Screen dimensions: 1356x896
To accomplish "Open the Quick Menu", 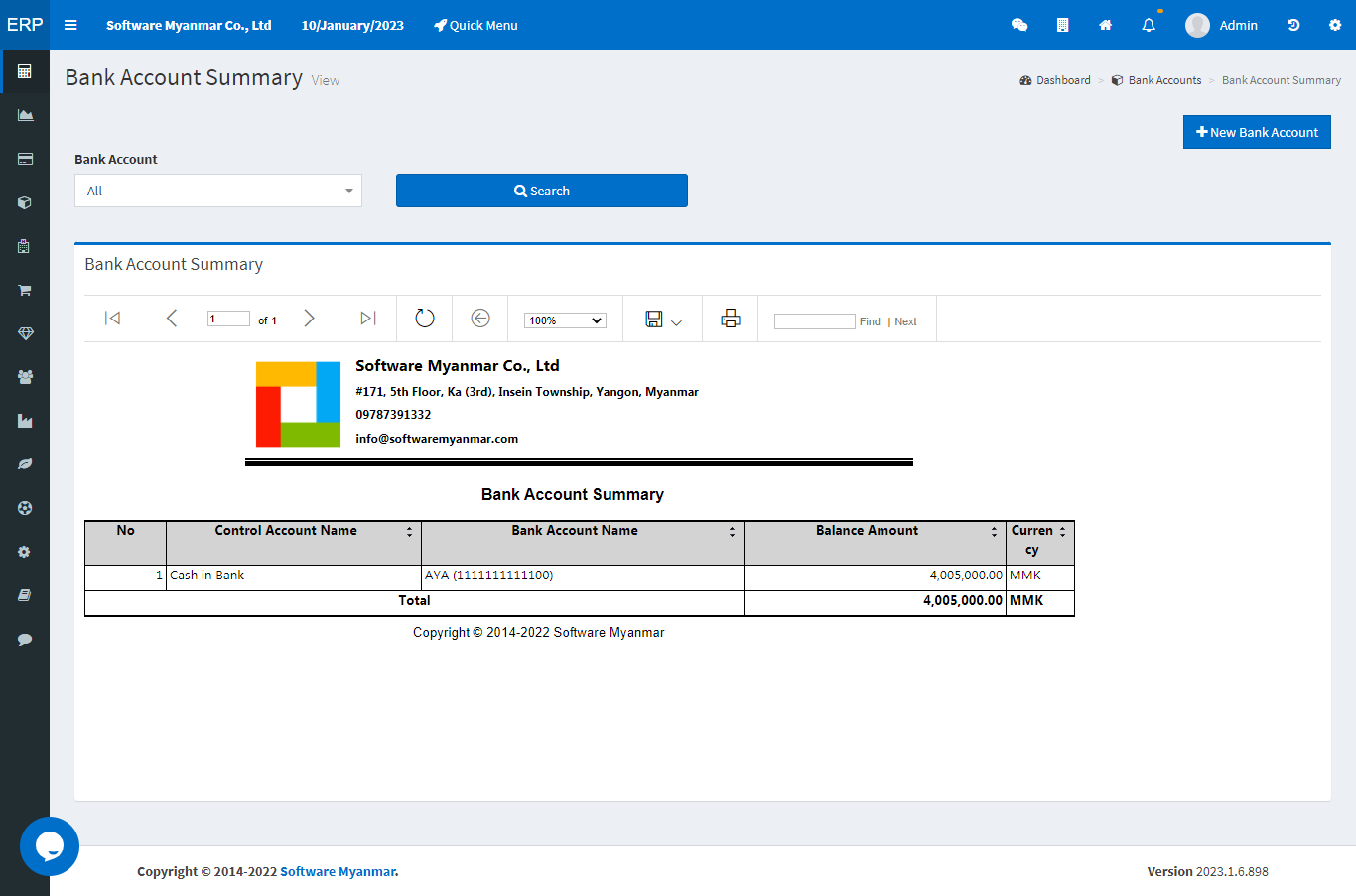I will [x=475, y=25].
